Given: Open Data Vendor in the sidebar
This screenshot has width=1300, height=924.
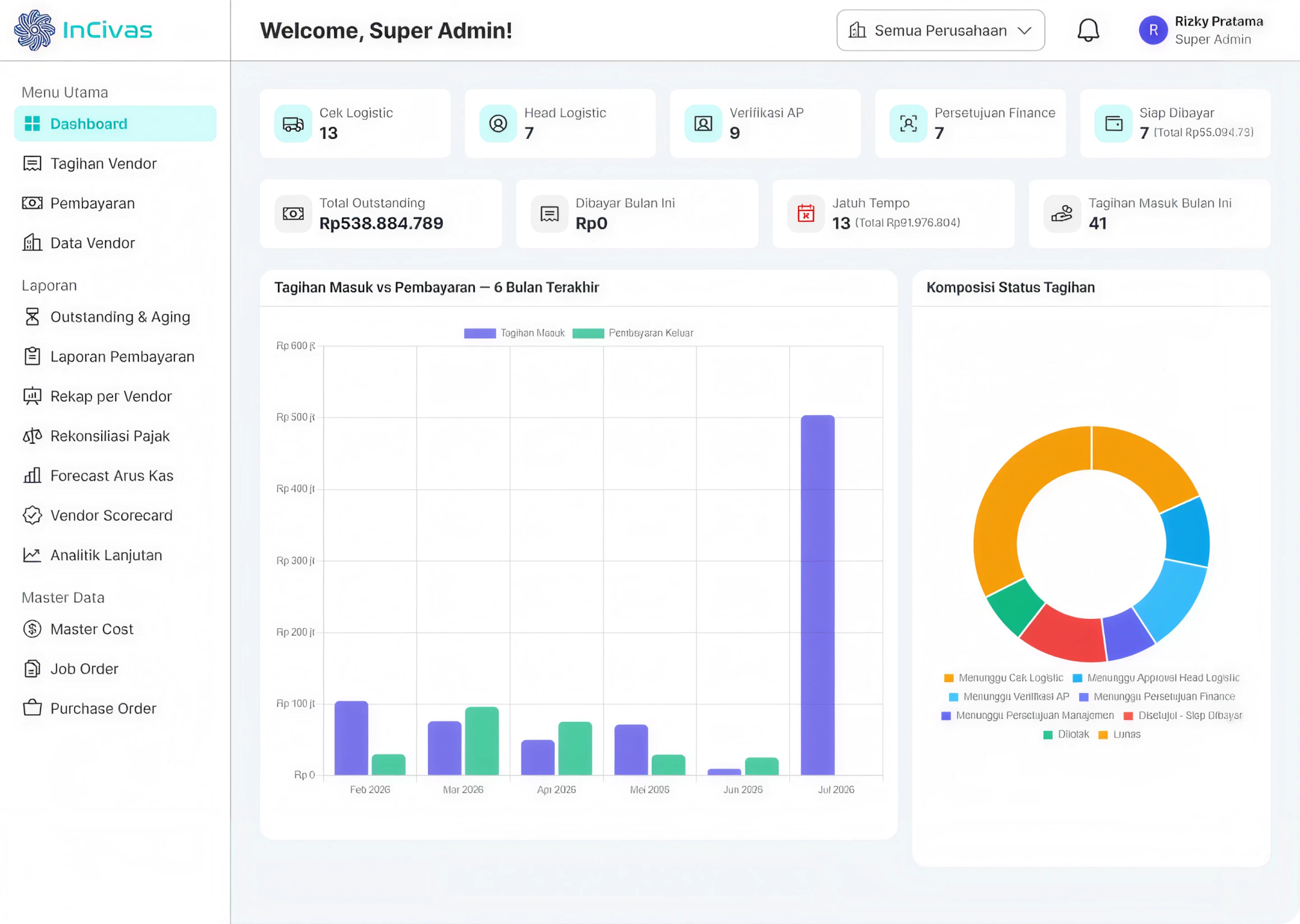Looking at the screenshot, I should pos(115,243).
